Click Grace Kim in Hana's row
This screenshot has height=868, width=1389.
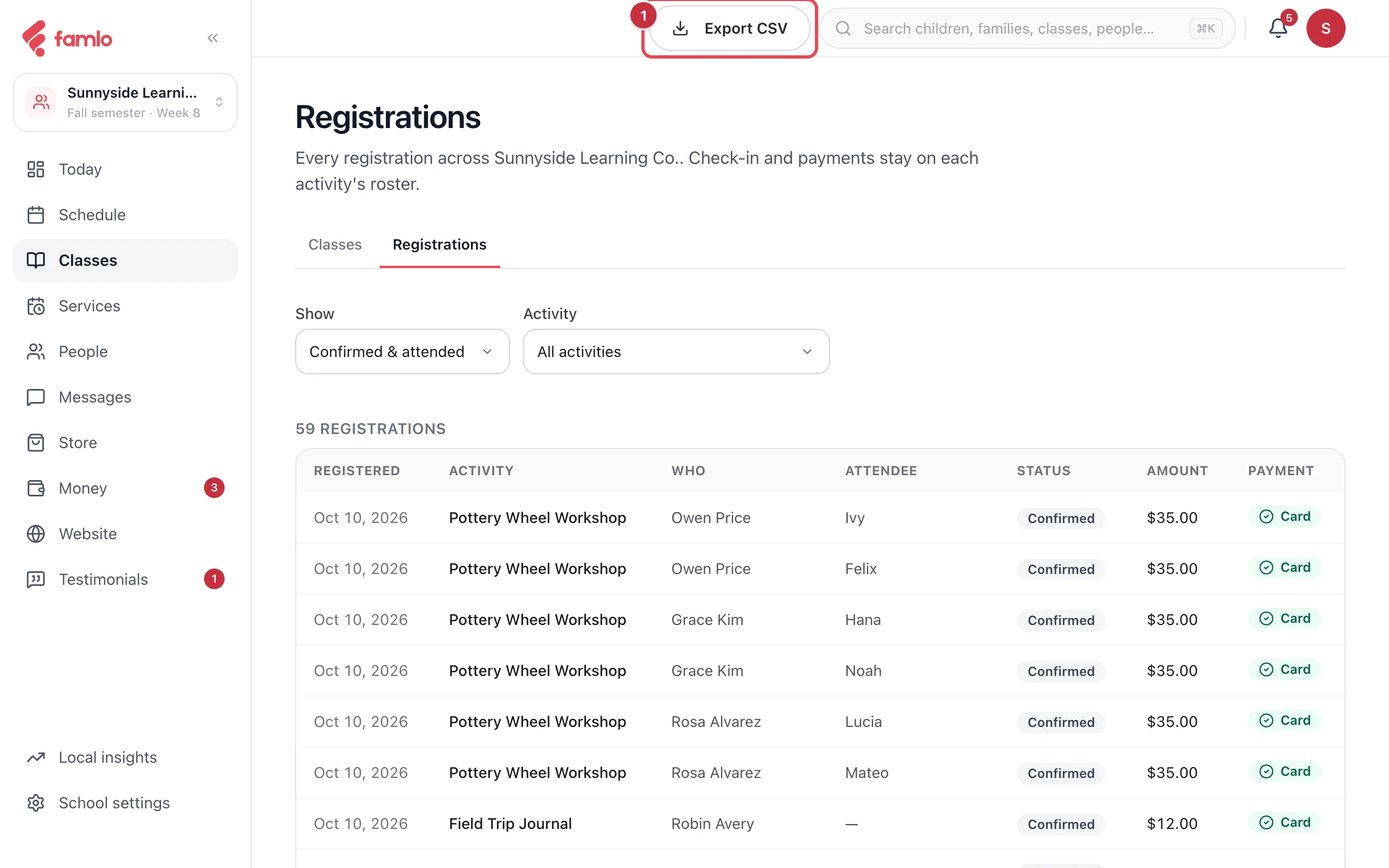point(707,620)
